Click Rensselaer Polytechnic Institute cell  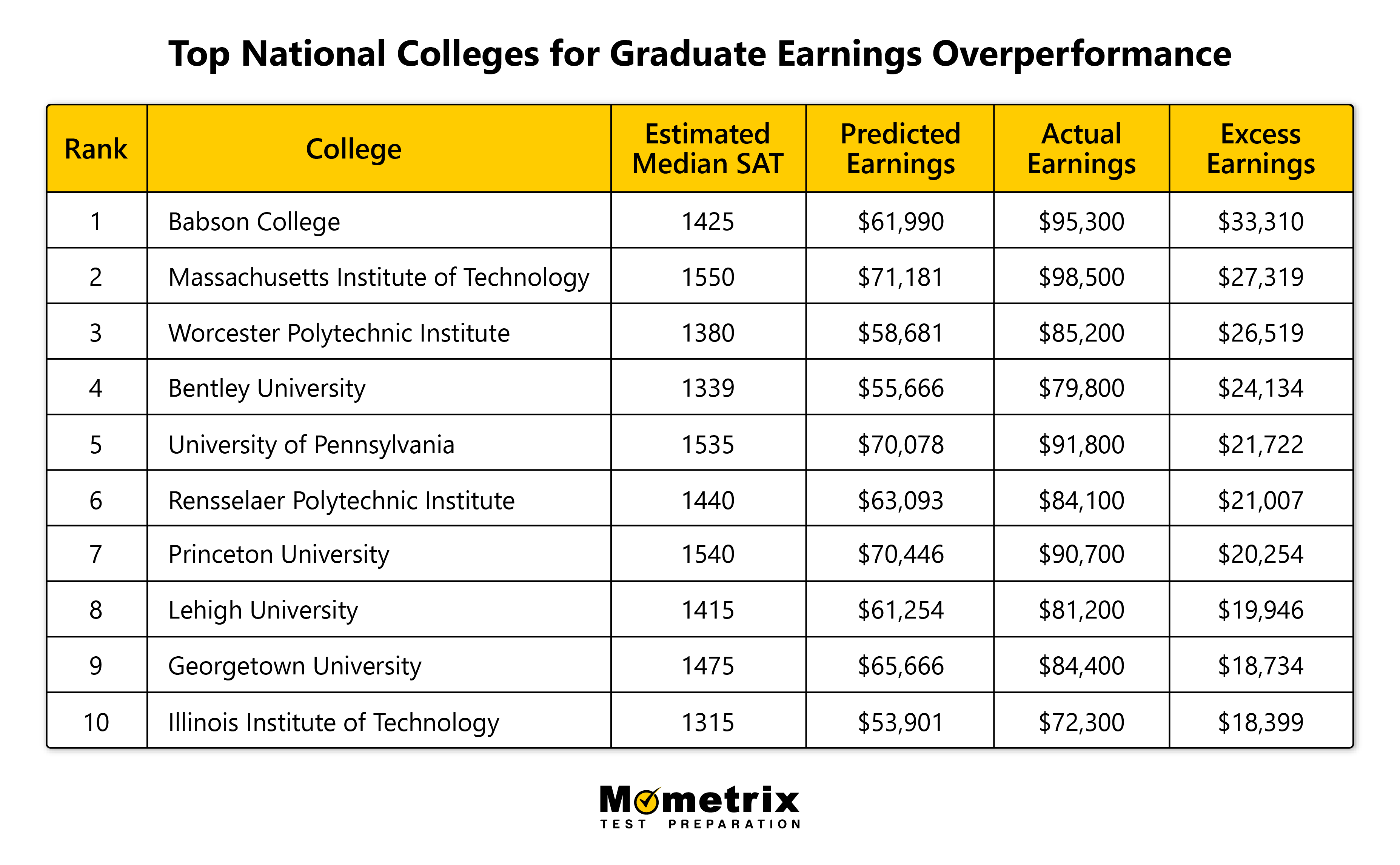click(341, 500)
